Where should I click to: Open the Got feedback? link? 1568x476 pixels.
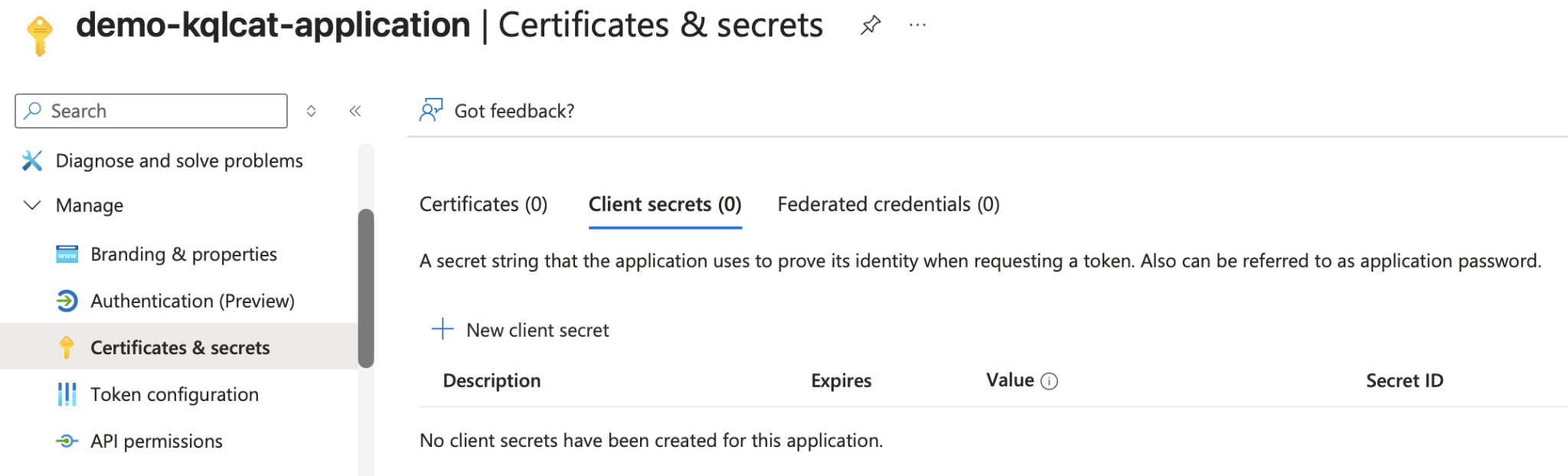coord(514,111)
